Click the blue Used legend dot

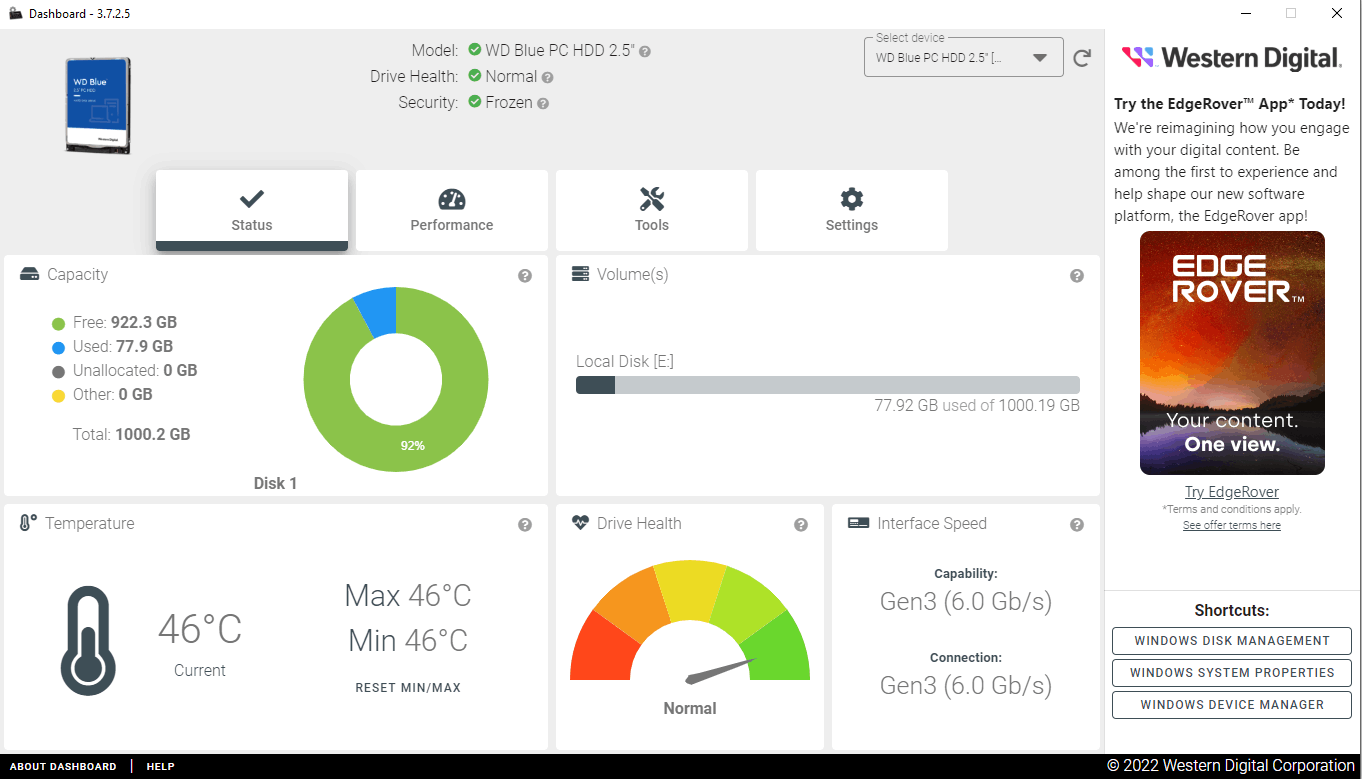[59, 347]
